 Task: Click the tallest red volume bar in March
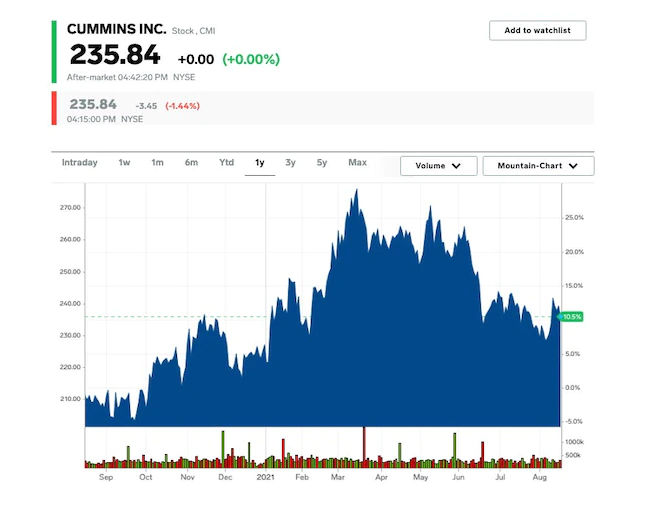tap(365, 447)
